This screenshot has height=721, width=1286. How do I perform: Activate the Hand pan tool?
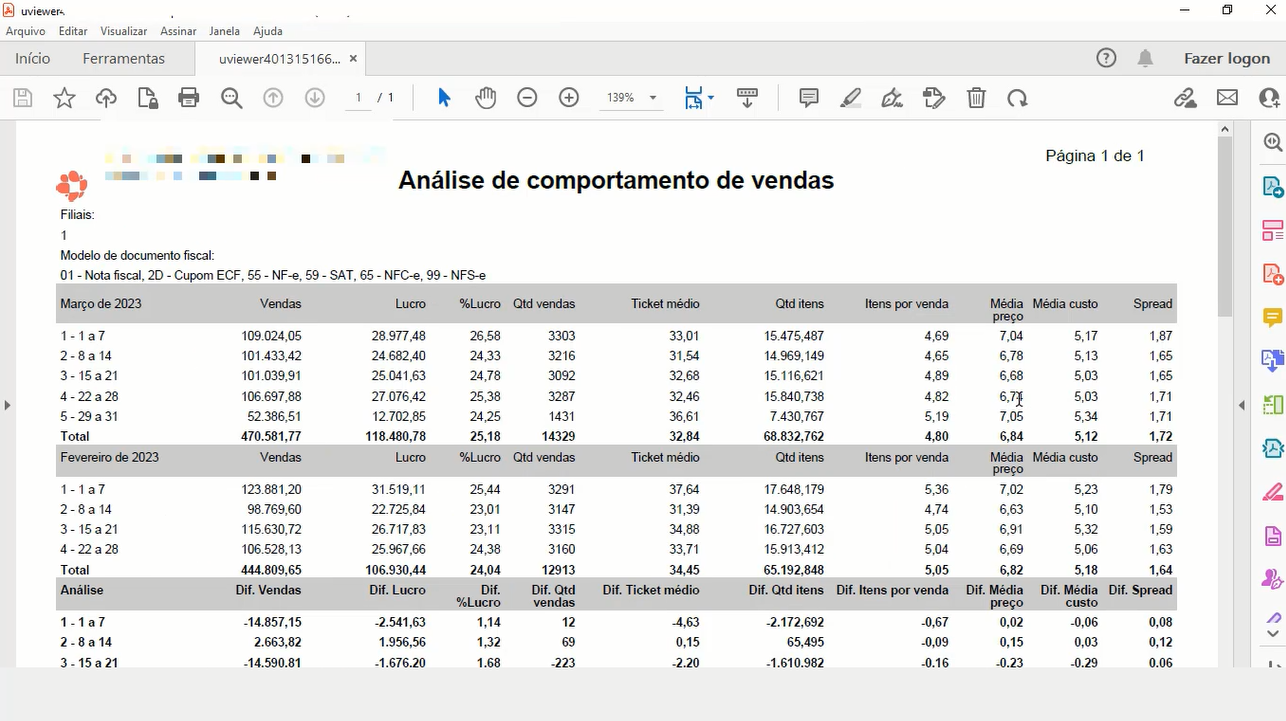486,98
